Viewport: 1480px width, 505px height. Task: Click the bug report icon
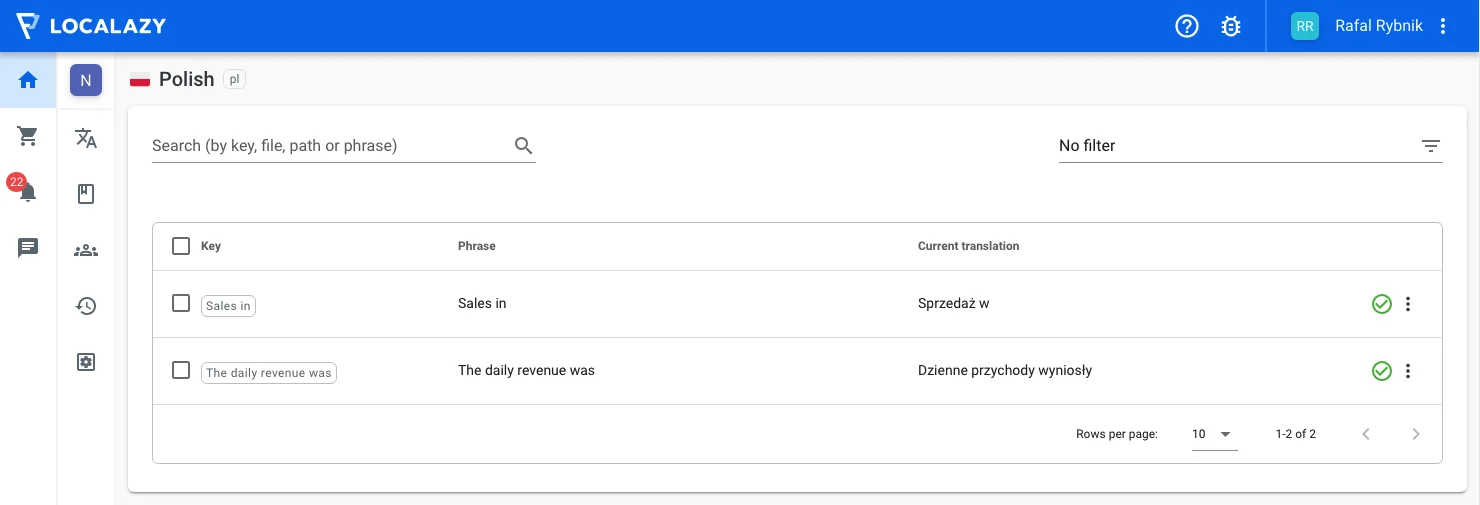1231,26
